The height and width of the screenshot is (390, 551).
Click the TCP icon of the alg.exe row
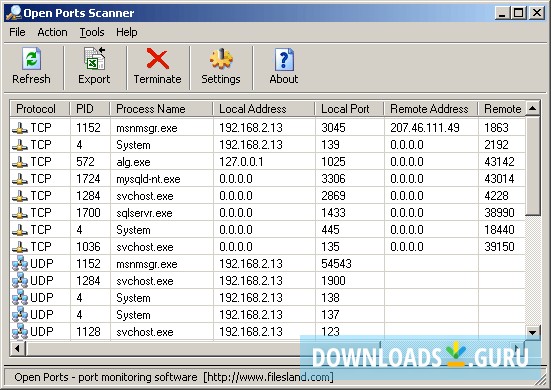tap(20, 162)
